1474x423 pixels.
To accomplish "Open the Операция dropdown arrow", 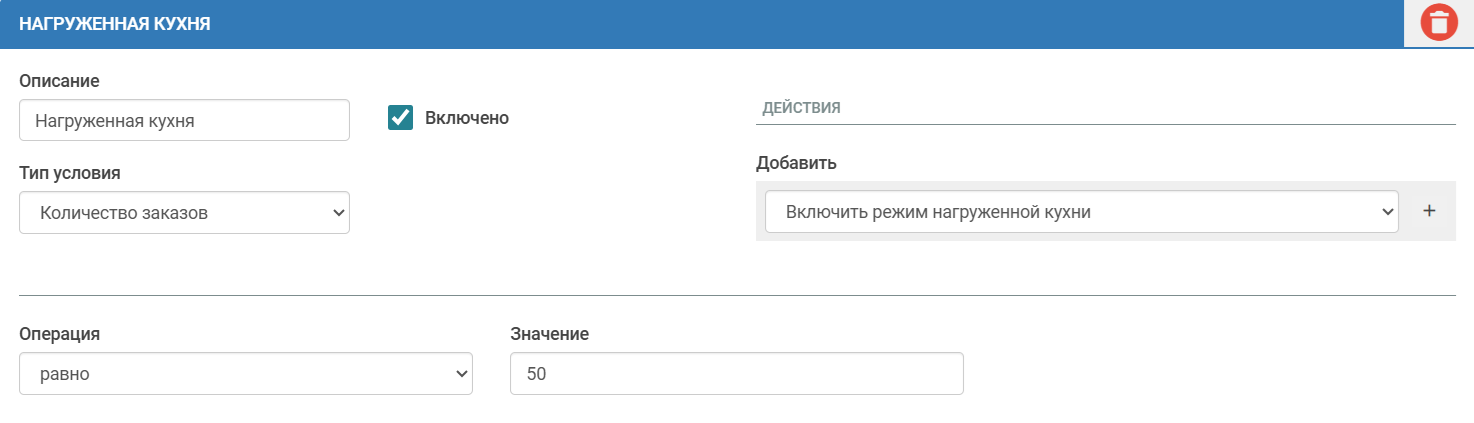I will tap(461, 373).
